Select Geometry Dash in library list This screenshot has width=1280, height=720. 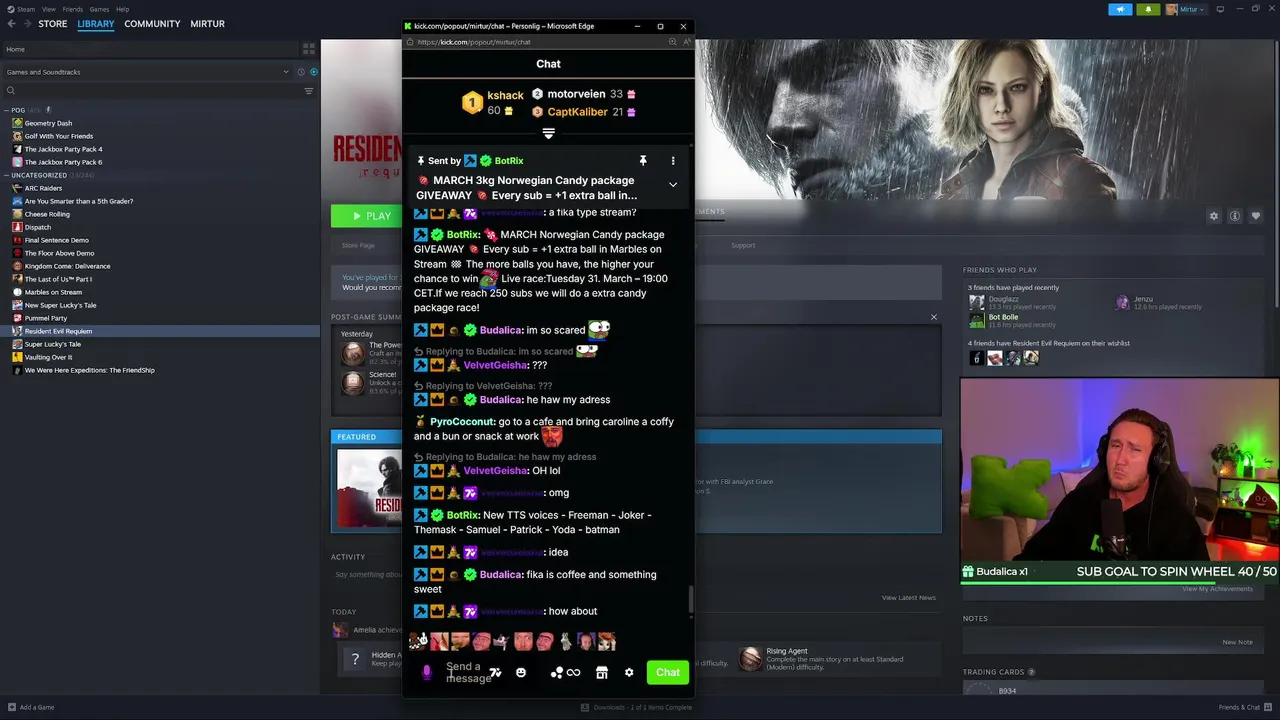point(48,123)
